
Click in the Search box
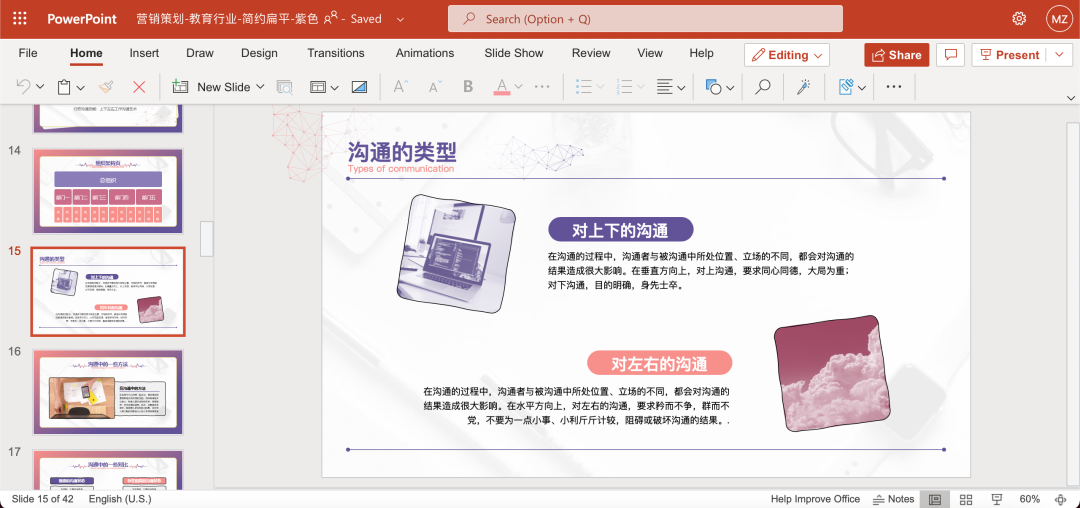tap(645, 19)
